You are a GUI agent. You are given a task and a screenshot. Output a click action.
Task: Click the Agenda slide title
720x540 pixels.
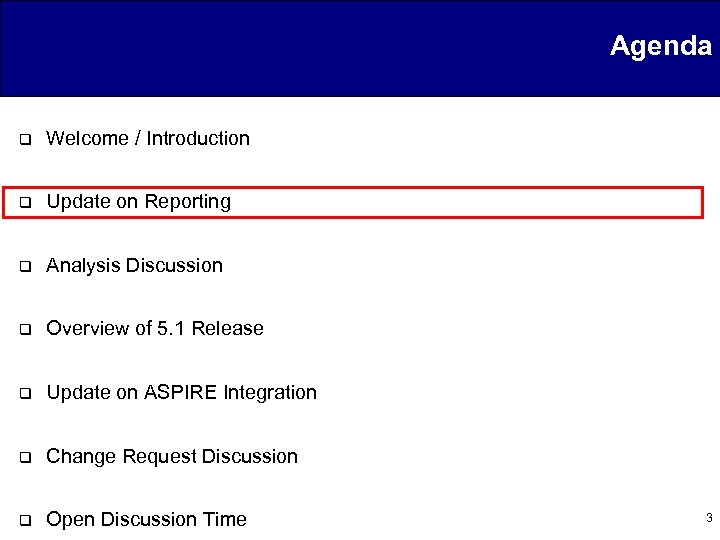click(660, 46)
